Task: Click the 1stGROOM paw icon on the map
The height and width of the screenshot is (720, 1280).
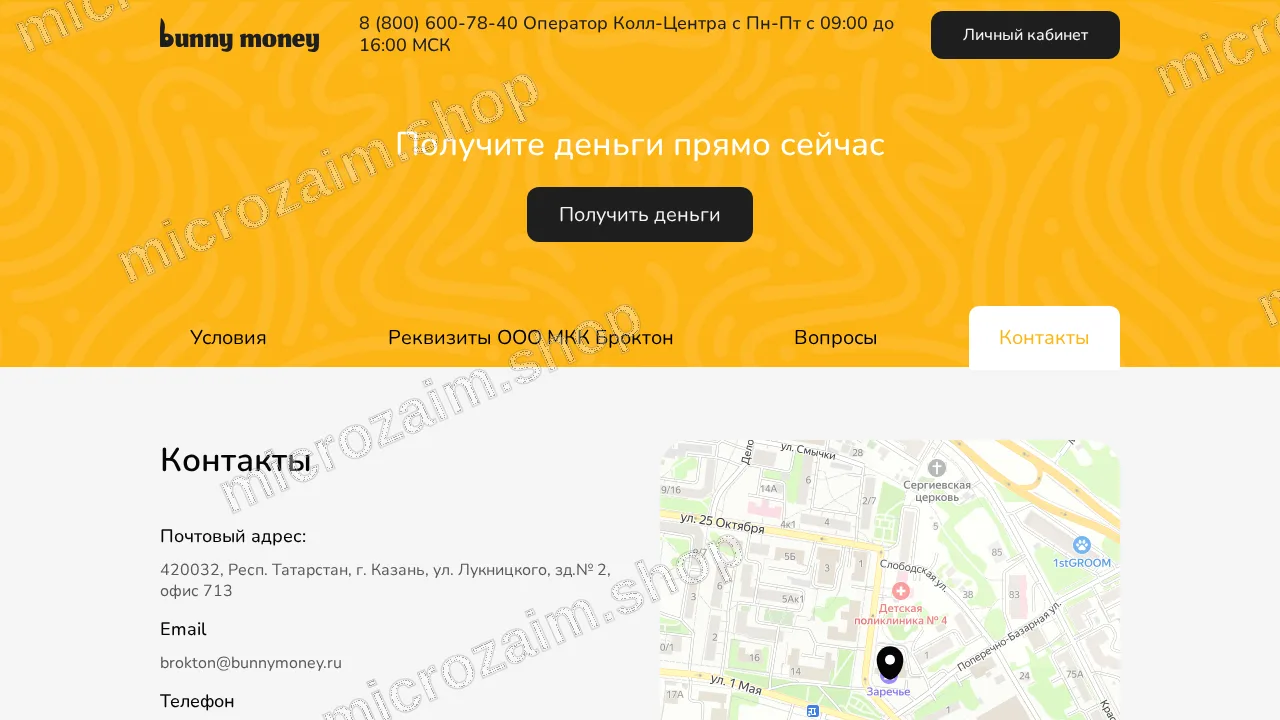Action: [x=1082, y=545]
